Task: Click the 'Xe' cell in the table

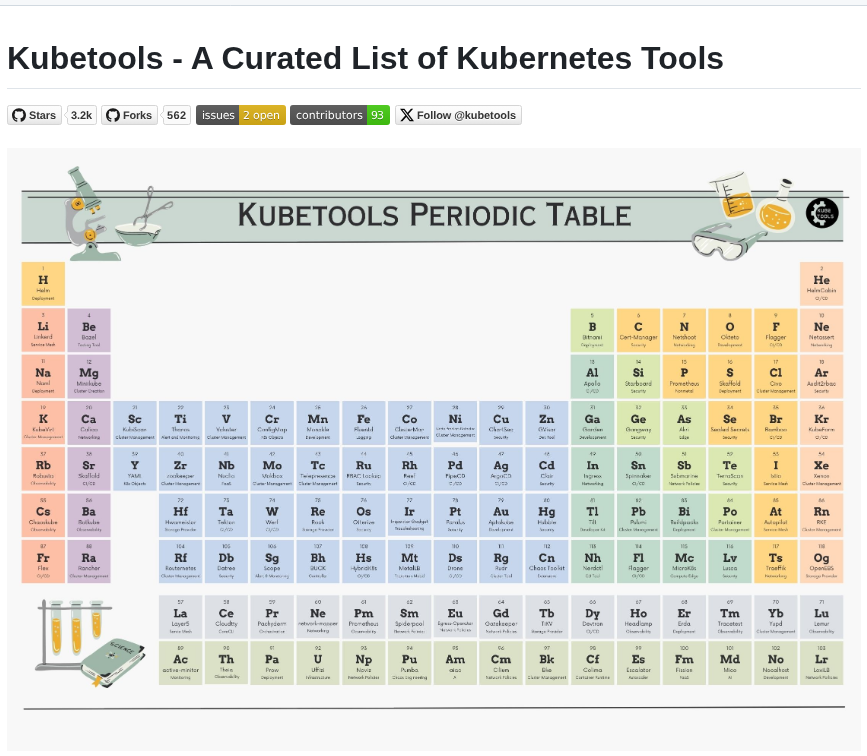Action: [x=821, y=469]
